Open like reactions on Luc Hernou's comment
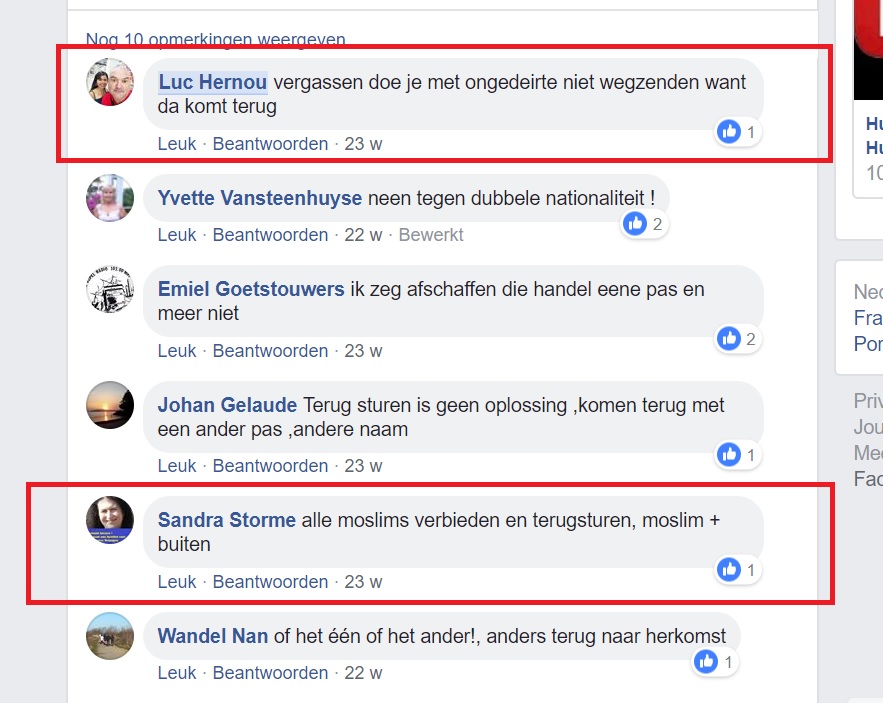This screenshot has height=703, width=883. pos(738,132)
